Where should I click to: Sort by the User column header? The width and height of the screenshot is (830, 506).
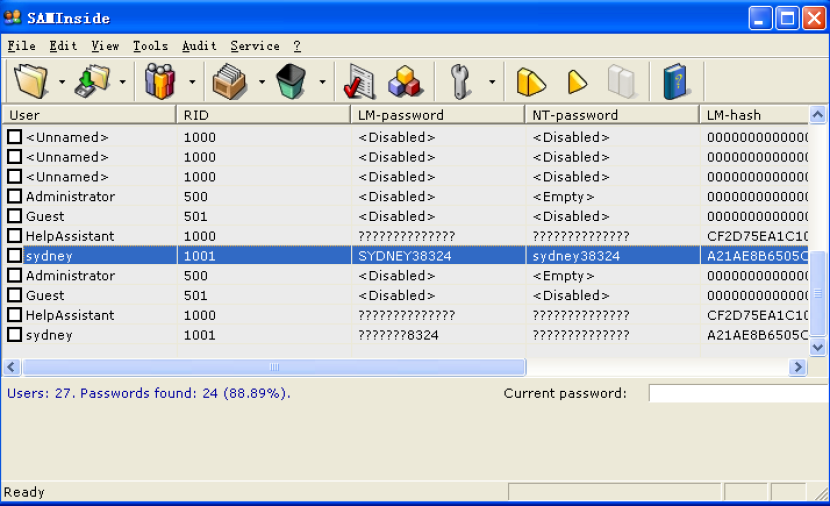pyautogui.click(x=89, y=115)
